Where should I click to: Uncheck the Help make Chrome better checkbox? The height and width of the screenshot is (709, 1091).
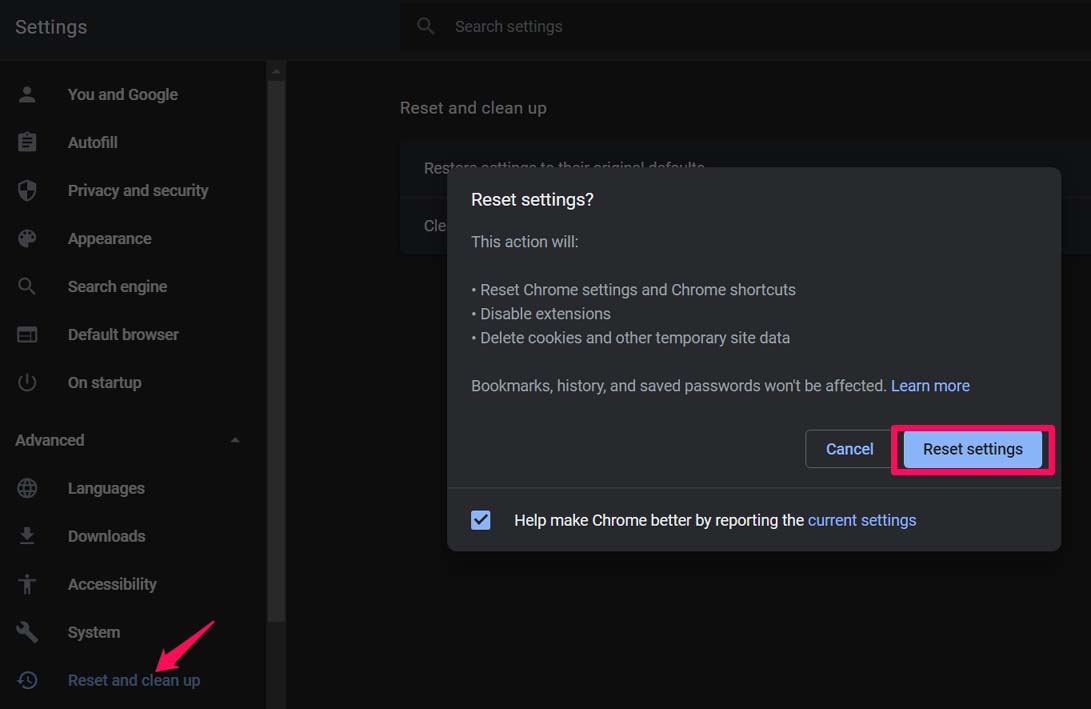pyautogui.click(x=480, y=520)
